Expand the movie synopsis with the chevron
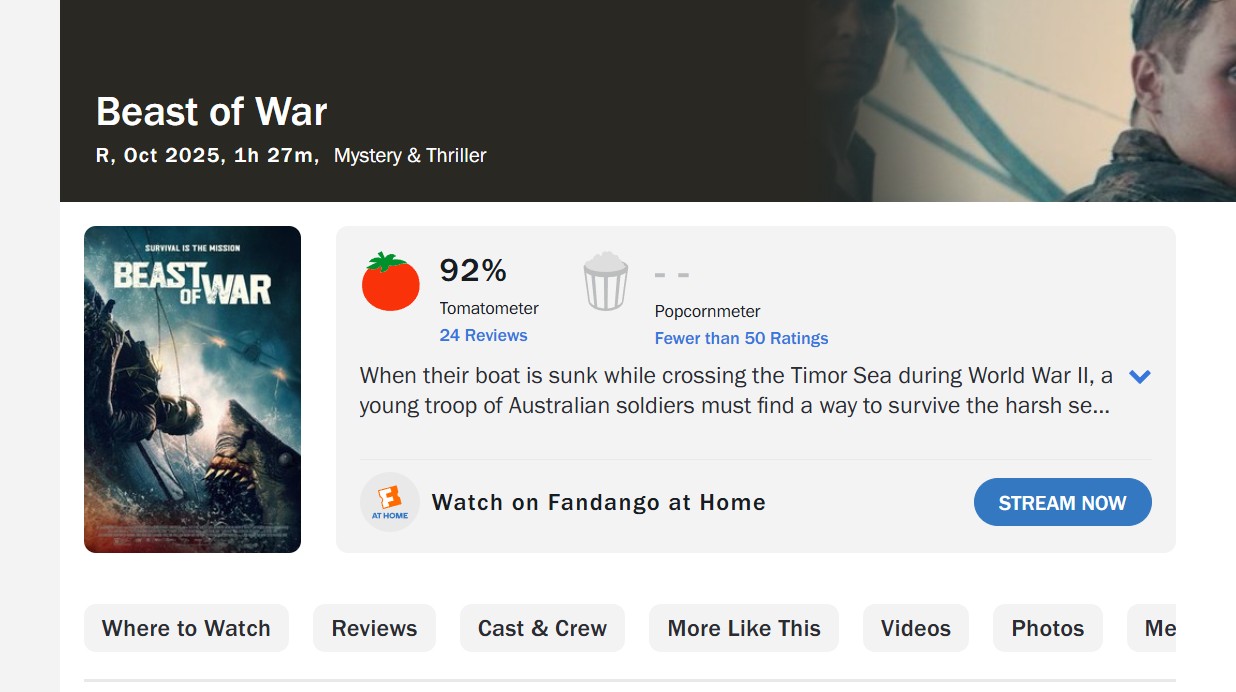The image size is (1236, 692). (x=1139, y=377)
